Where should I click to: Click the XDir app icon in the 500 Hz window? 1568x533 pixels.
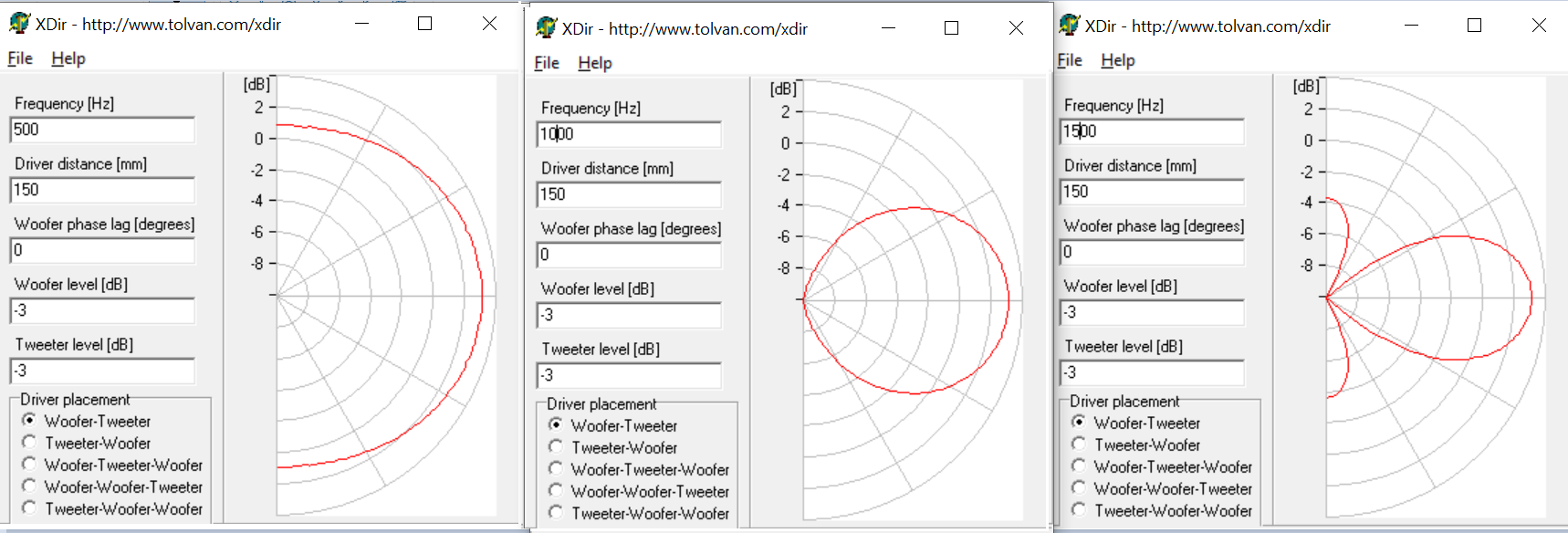pos(20,24)
